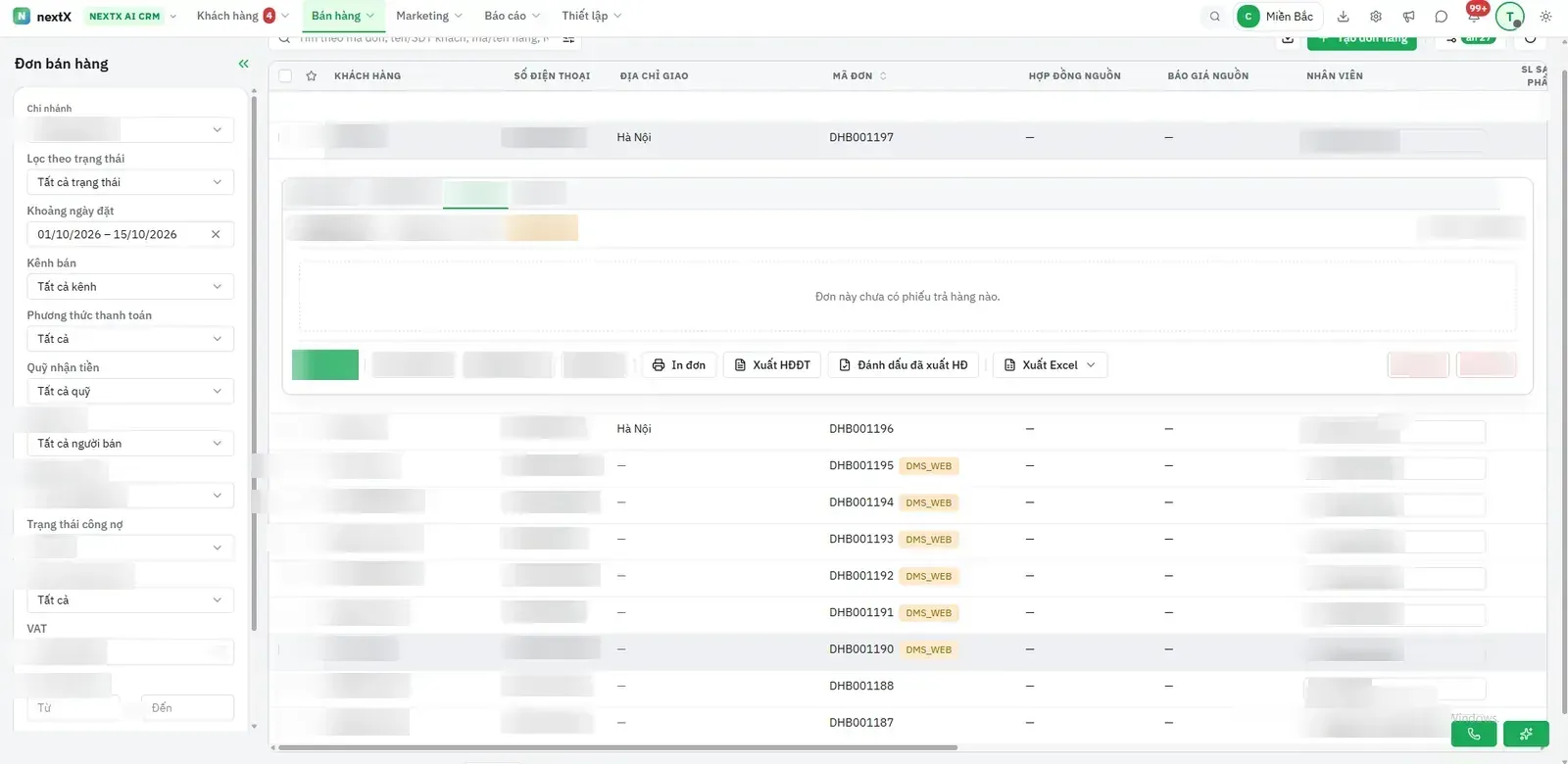Image resolution: width=1568 pixels, height=764 pixels.
Task: Click the green phone call button
Action: [1473, 734]
